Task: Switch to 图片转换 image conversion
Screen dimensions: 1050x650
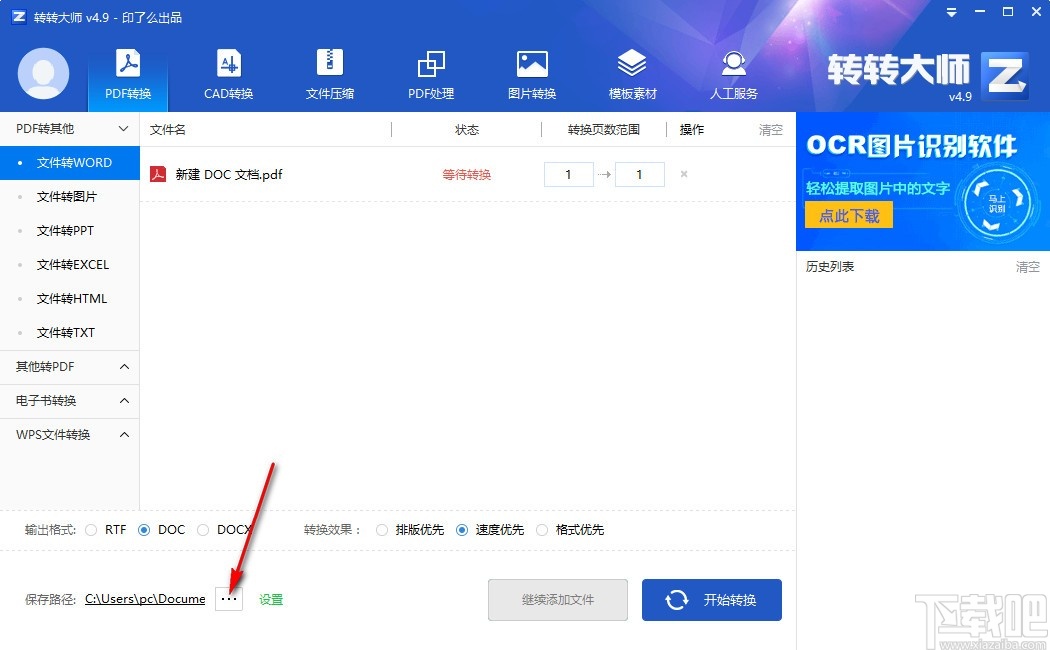Action: pyautogui.click(x=531, y=75)
